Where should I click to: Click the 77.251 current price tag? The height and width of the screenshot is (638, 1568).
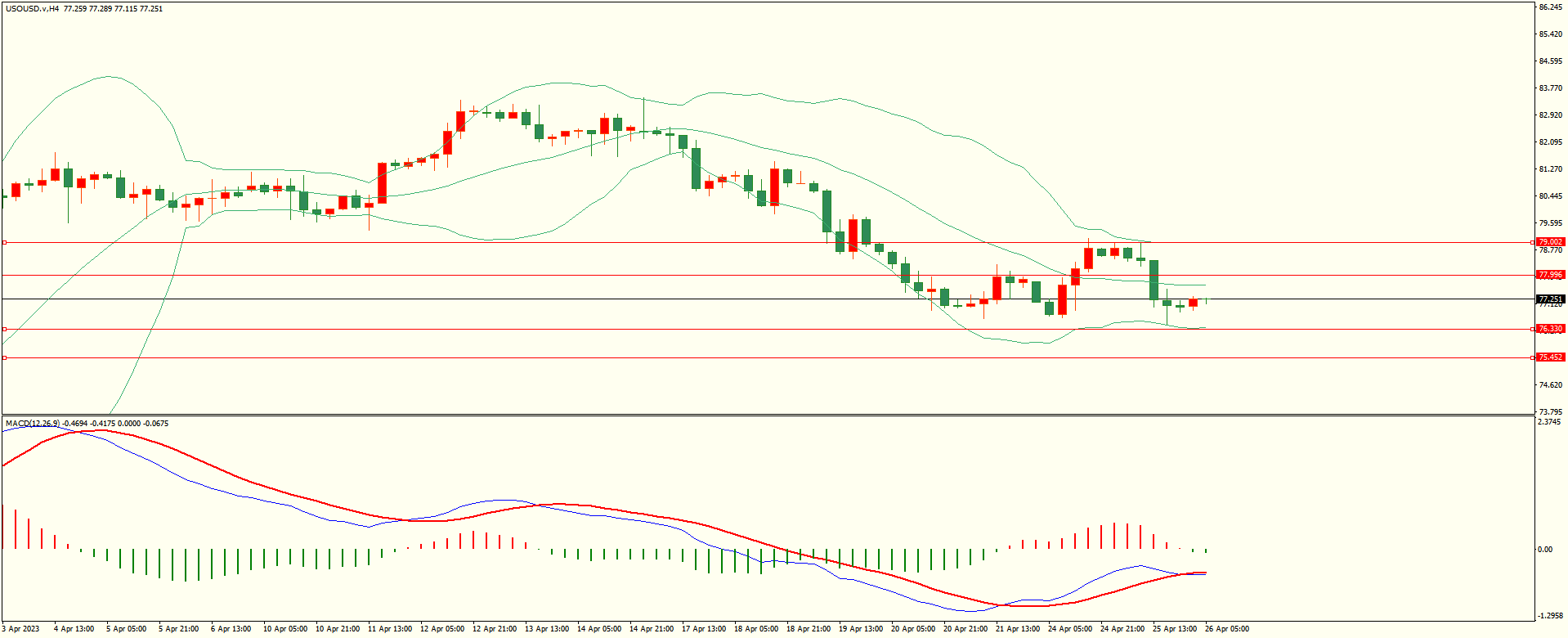coord(1550,299)
